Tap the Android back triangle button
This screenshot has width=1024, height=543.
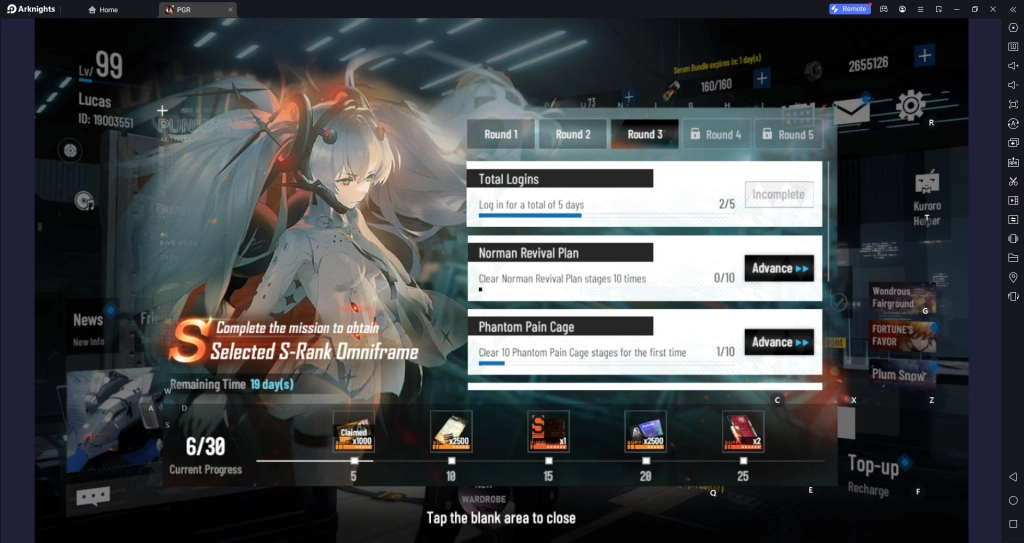tap(1013, 477)
